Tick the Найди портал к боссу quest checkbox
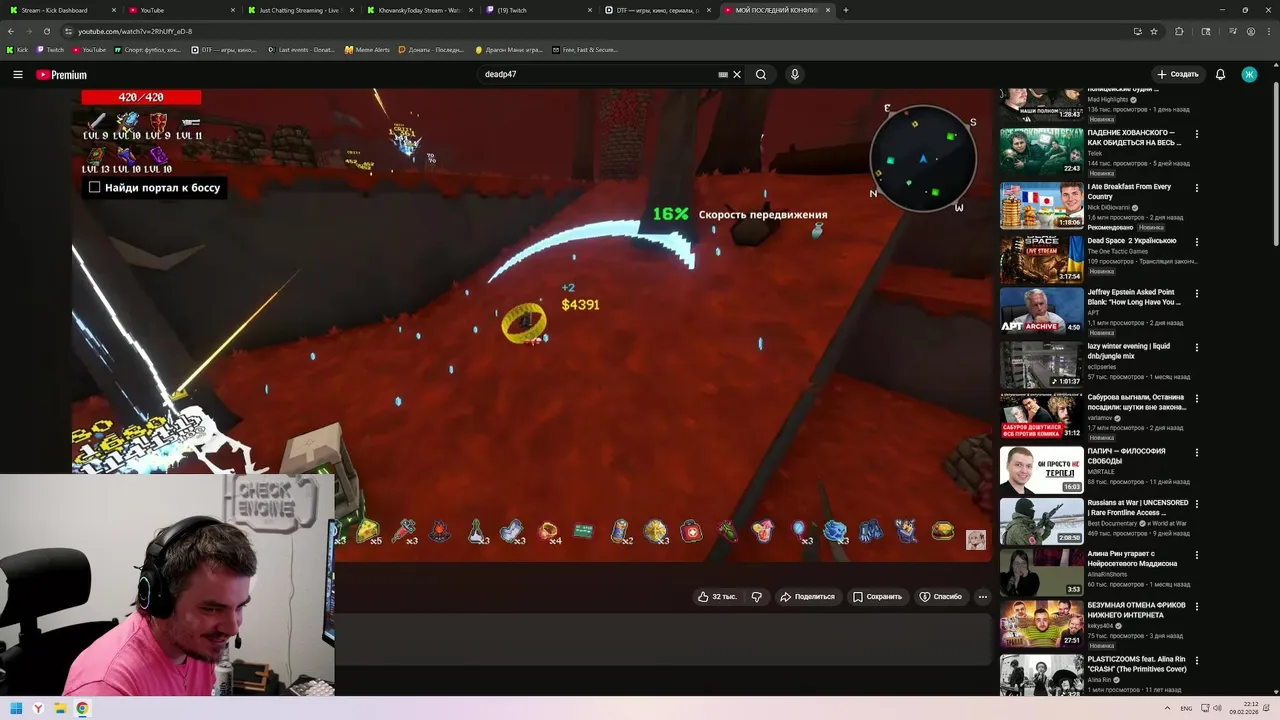 coord(94,187)
